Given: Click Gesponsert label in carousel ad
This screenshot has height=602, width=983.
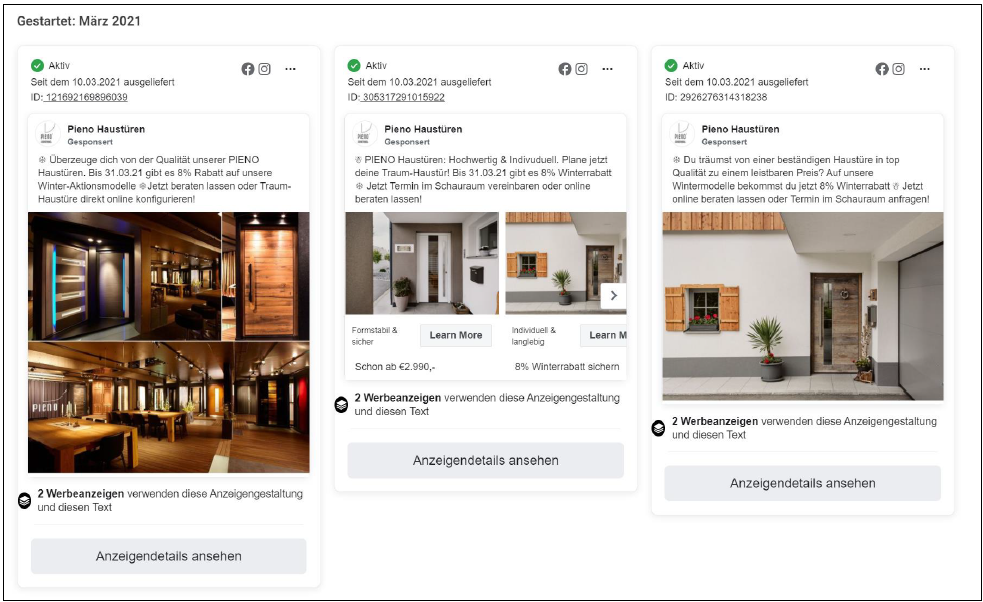Looking at the screenshot, I should click(407, 142).
